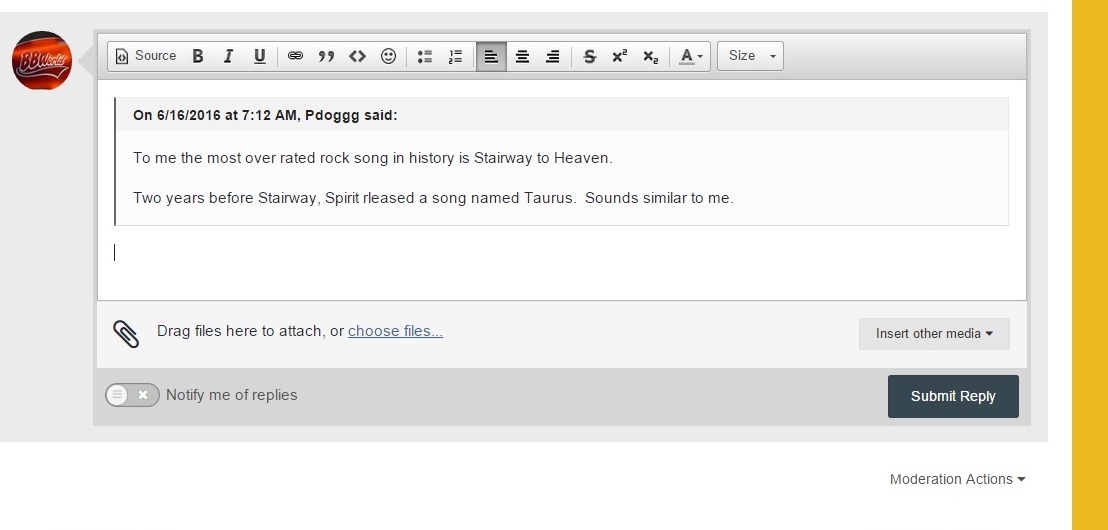Viewport: 1108px width, 530px height.
Task: Click in the reply text area below quote
Action: tap(562, 261)
